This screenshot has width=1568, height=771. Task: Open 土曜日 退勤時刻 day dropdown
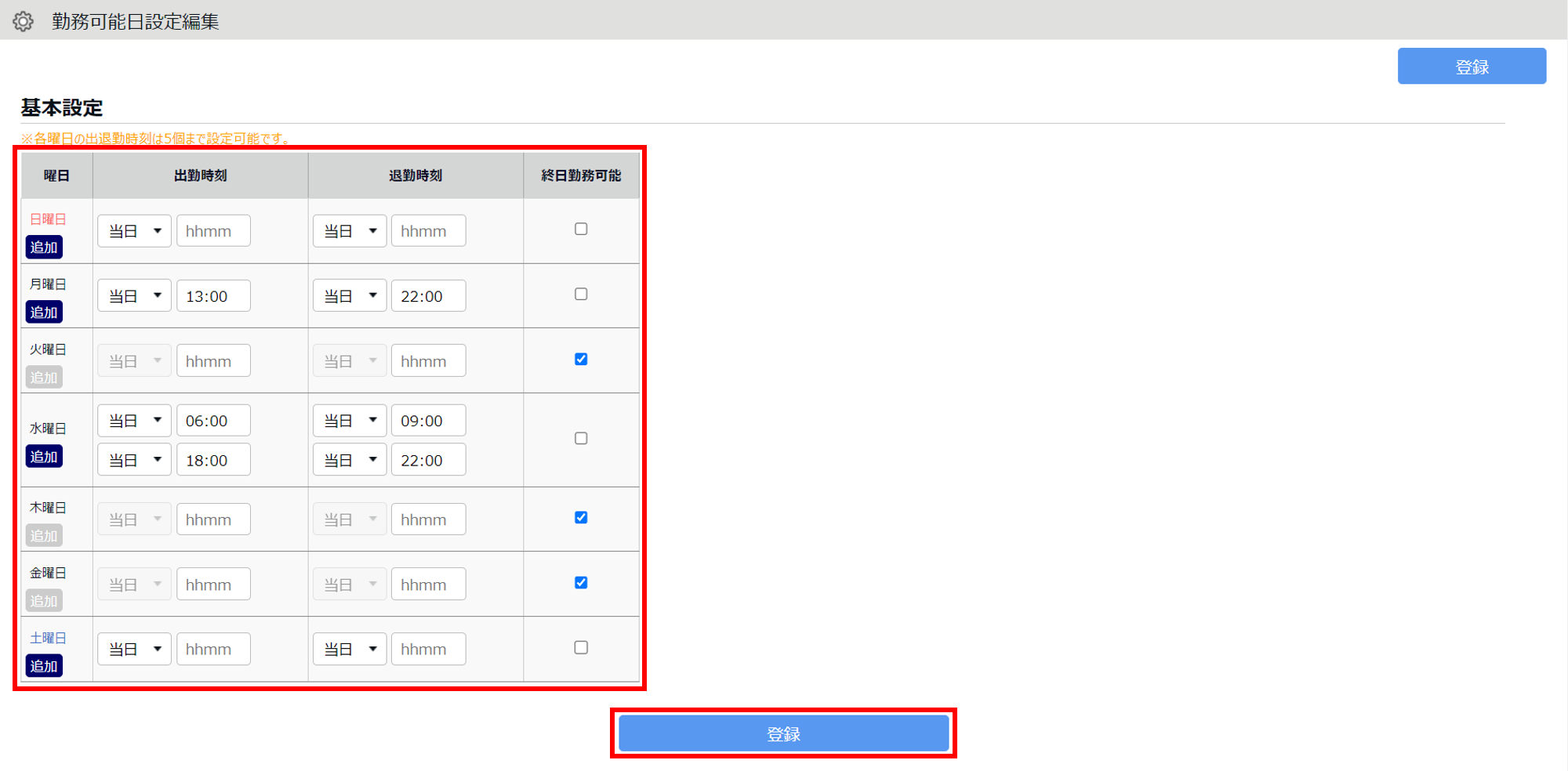tap(350, 650)
